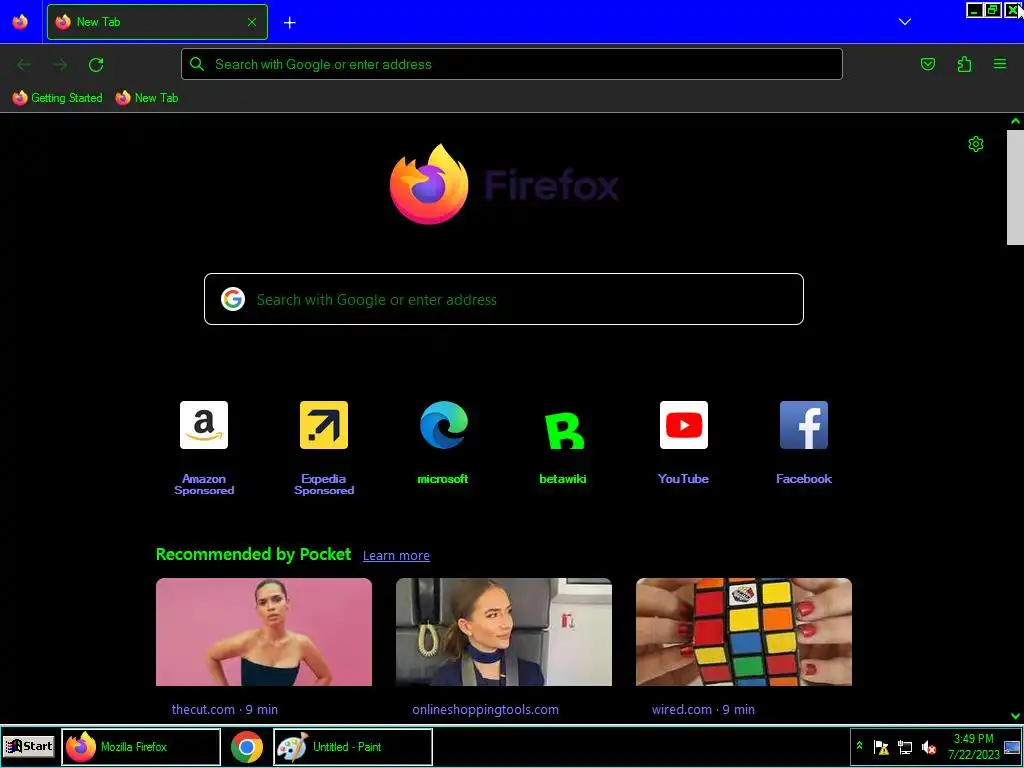This screenshot has width=1024, height=768.
Task: Focus the toolbar address bar
Action: (x=511, y=64)
